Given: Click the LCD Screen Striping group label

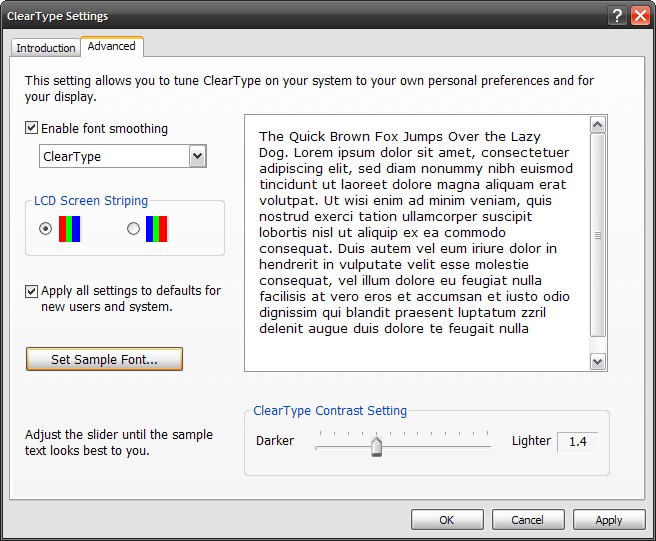Looking at the screenshot, I should point(91,201).
